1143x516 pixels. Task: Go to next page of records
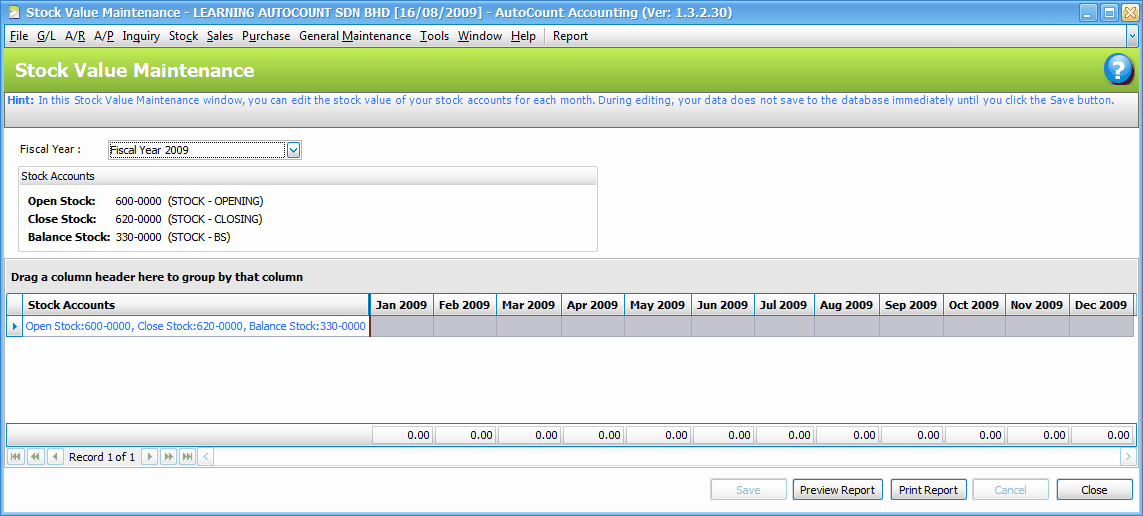tap(168, 456)
